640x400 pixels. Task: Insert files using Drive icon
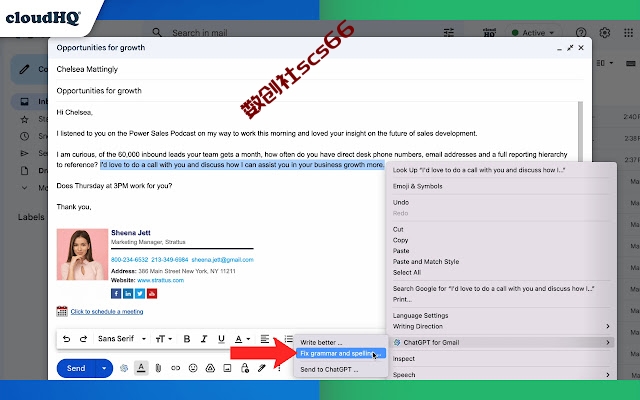210,368
